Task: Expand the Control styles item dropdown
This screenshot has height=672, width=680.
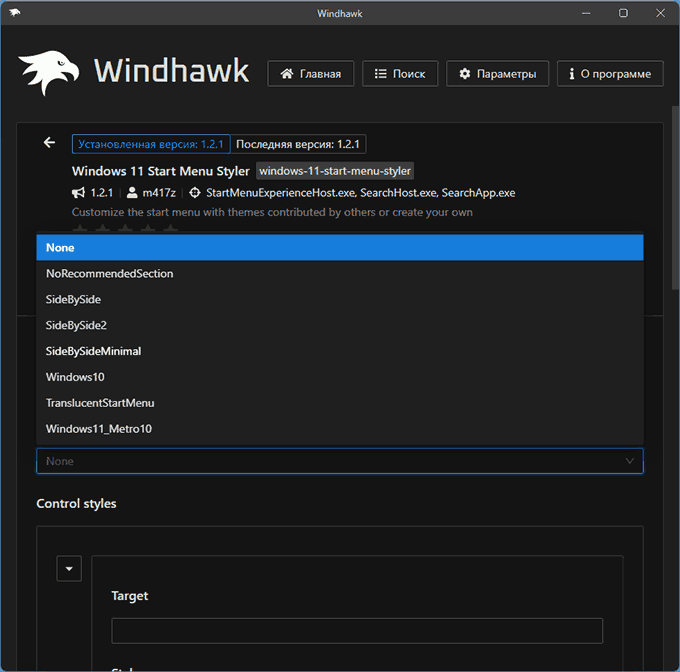Action: (69, 569)
